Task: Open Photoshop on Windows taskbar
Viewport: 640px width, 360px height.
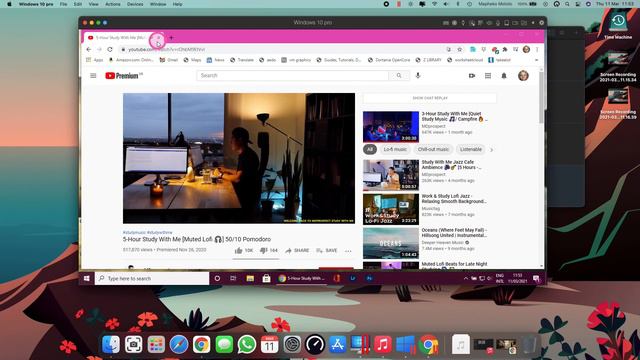Action: point(369,278)
